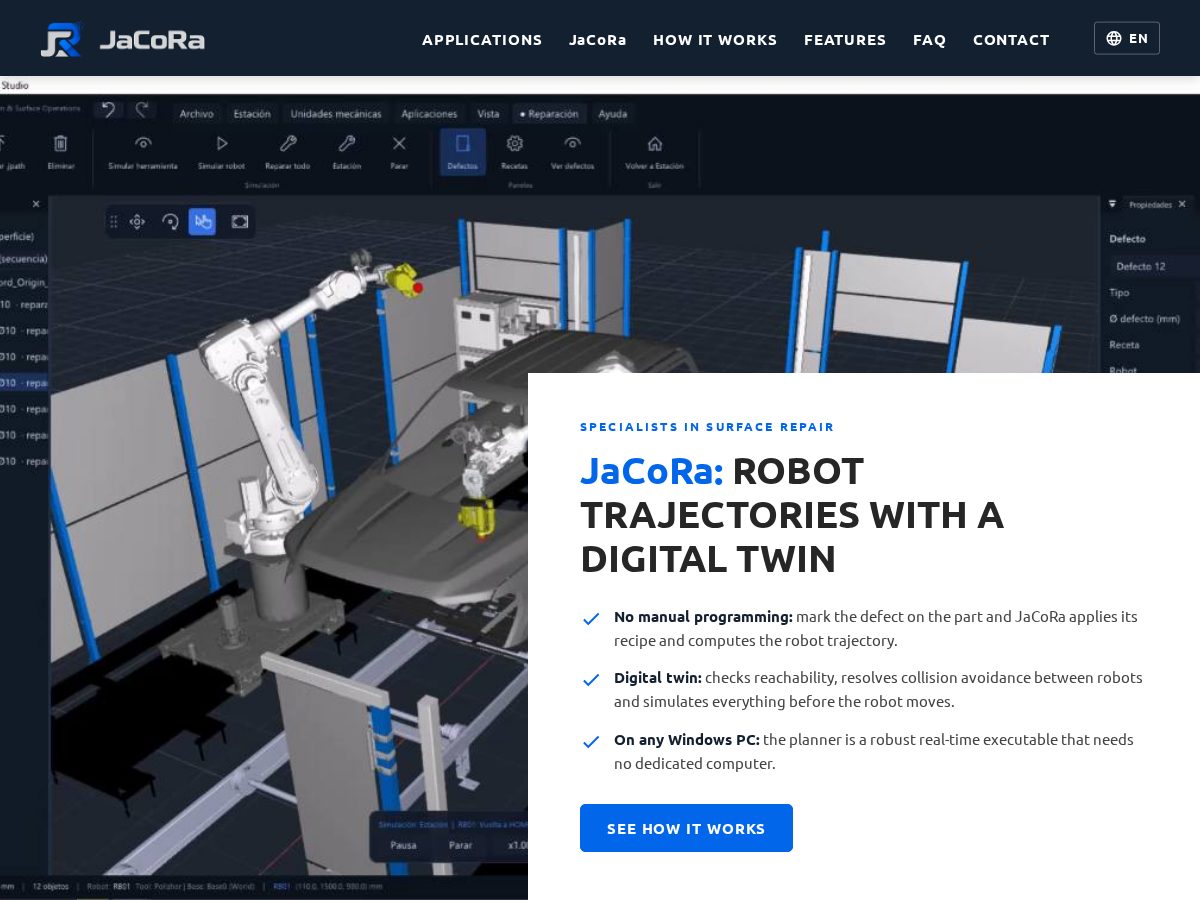The width and height of the screenshot is (1200, 900).
Task: Click the 'Tipo' property label
Action: tap(1119, 293)
